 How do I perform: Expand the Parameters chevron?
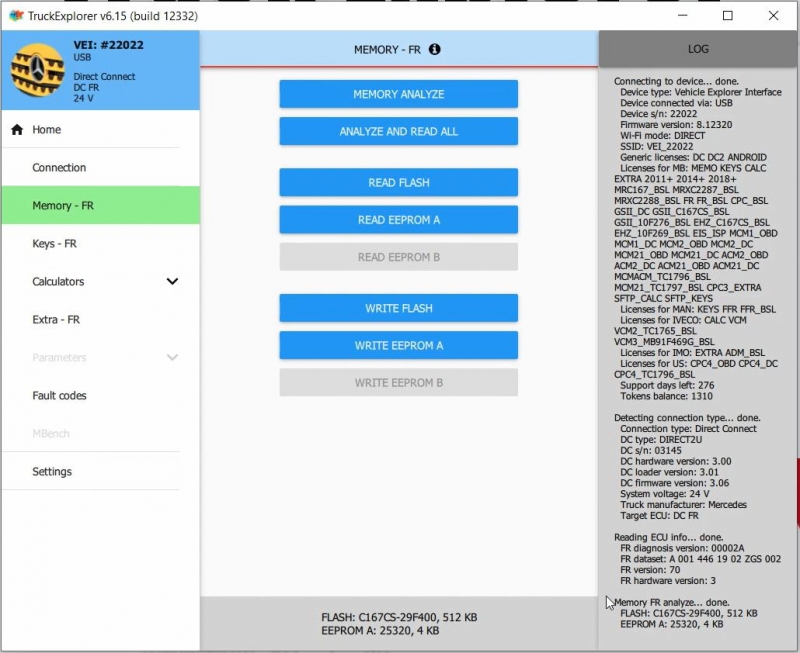pos(172,357)
